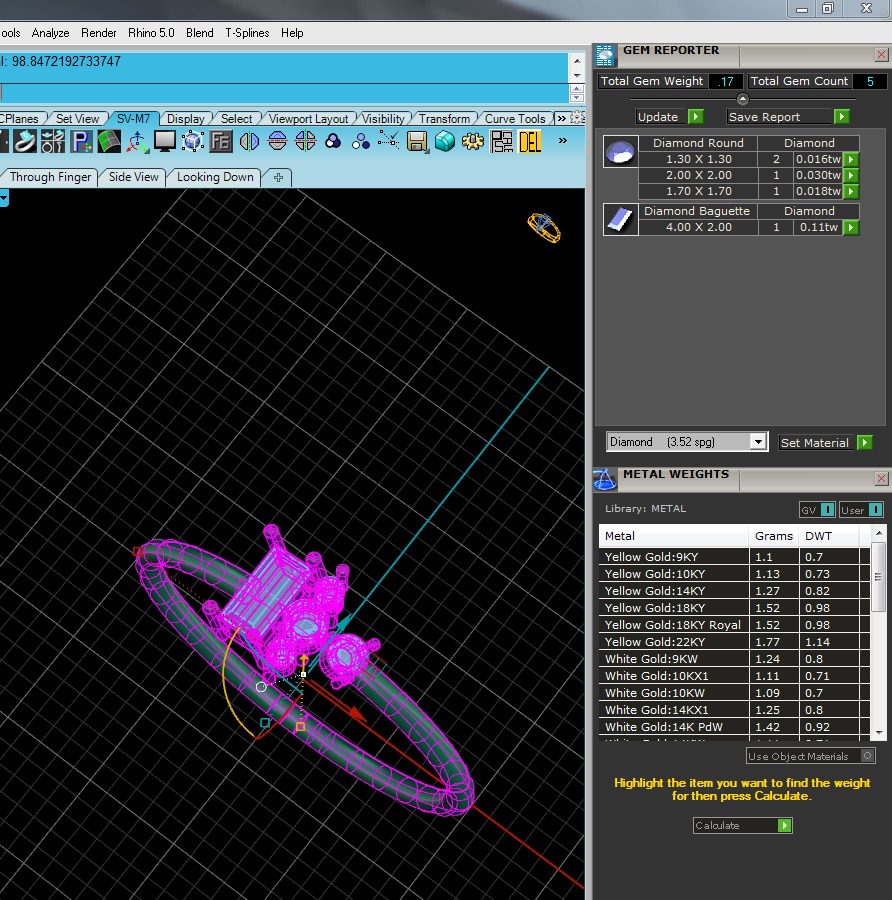Click the Update button

[670, 117]
